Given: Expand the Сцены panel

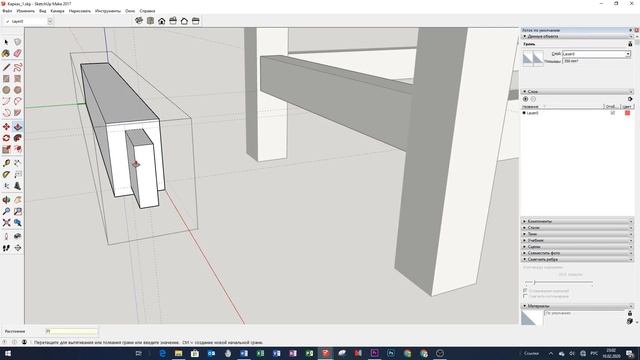Looking at the screenshot, I should pyautogui.click(x=577, y=247).
